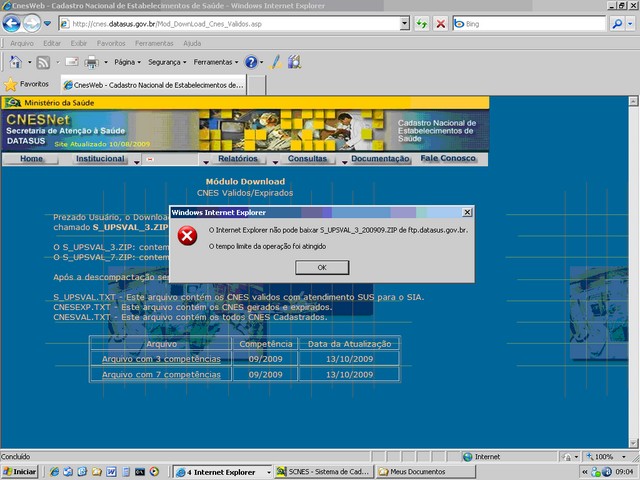Click the Home page house icon
The height and width of the screenshot is (480, 640).
16,62
